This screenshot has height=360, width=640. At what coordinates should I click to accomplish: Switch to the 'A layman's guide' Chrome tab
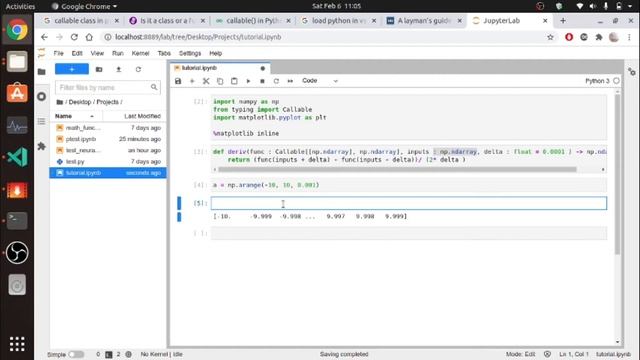(x=424, y=21)
